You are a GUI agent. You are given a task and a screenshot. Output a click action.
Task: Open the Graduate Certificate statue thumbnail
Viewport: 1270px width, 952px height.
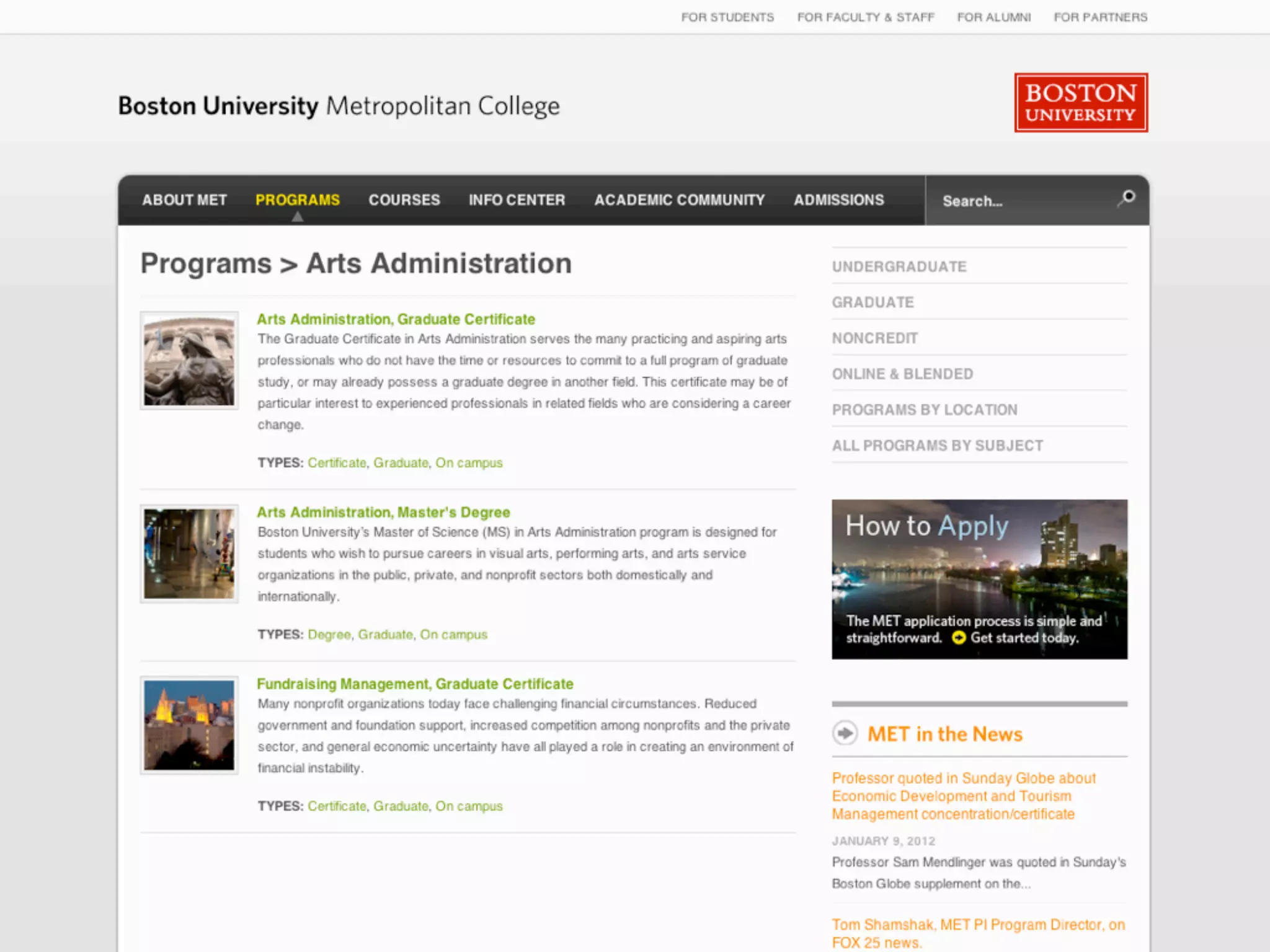click(x=189, y=360)
